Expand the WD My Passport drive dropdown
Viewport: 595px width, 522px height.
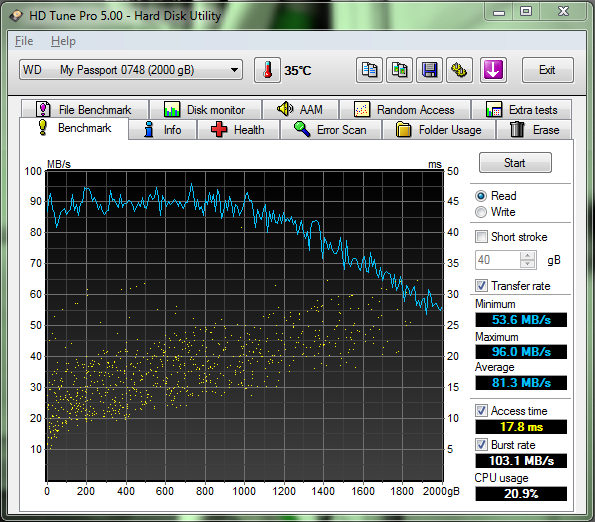click(x=131, y=70)
